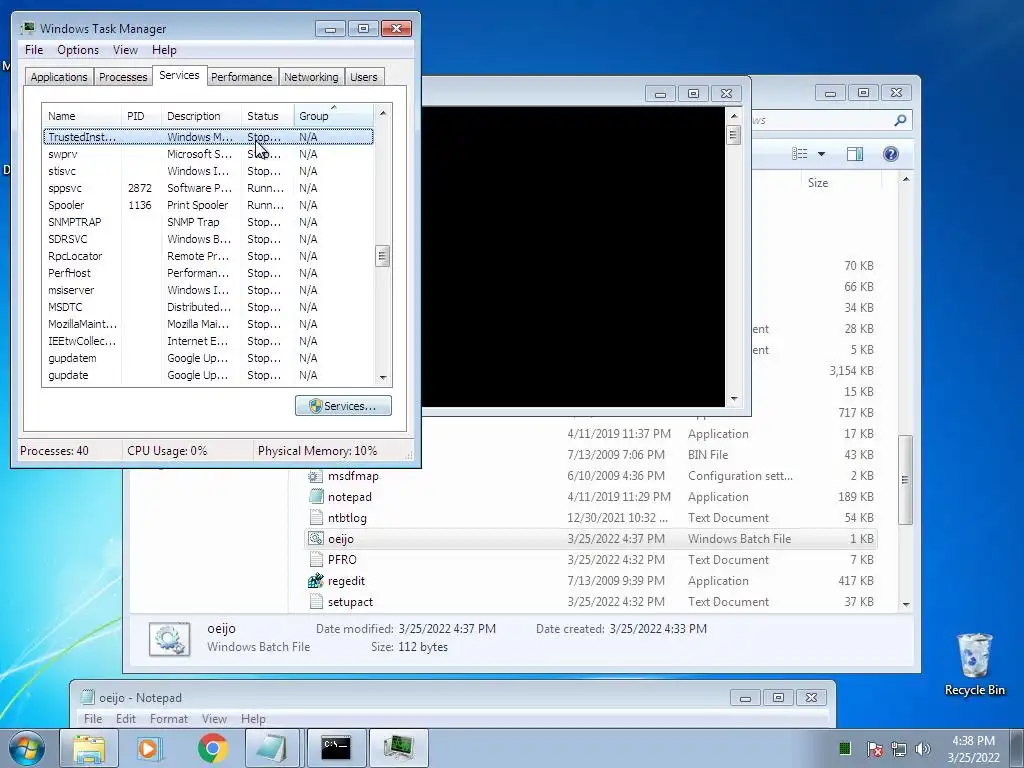Select the ntbtlog text document

[590, 518]
